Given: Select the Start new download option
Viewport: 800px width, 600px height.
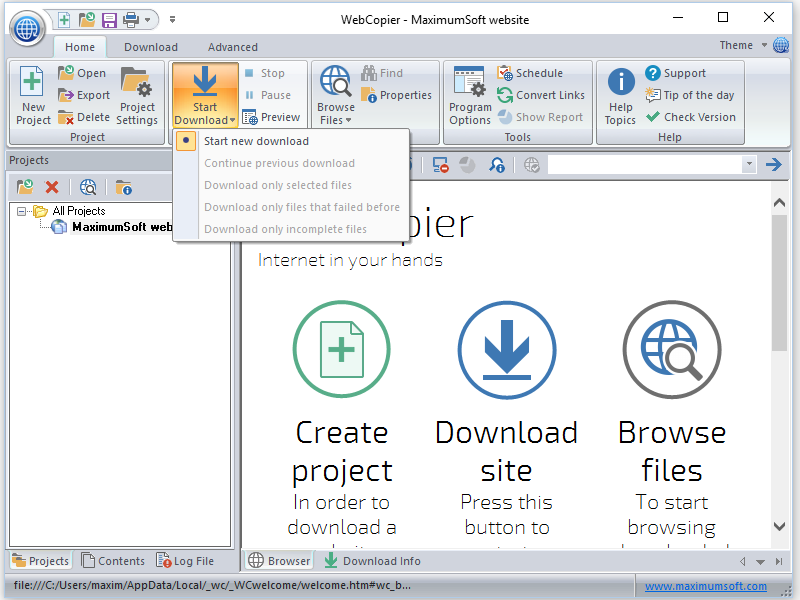Looking at the screenshot, I should click(291, 141).
